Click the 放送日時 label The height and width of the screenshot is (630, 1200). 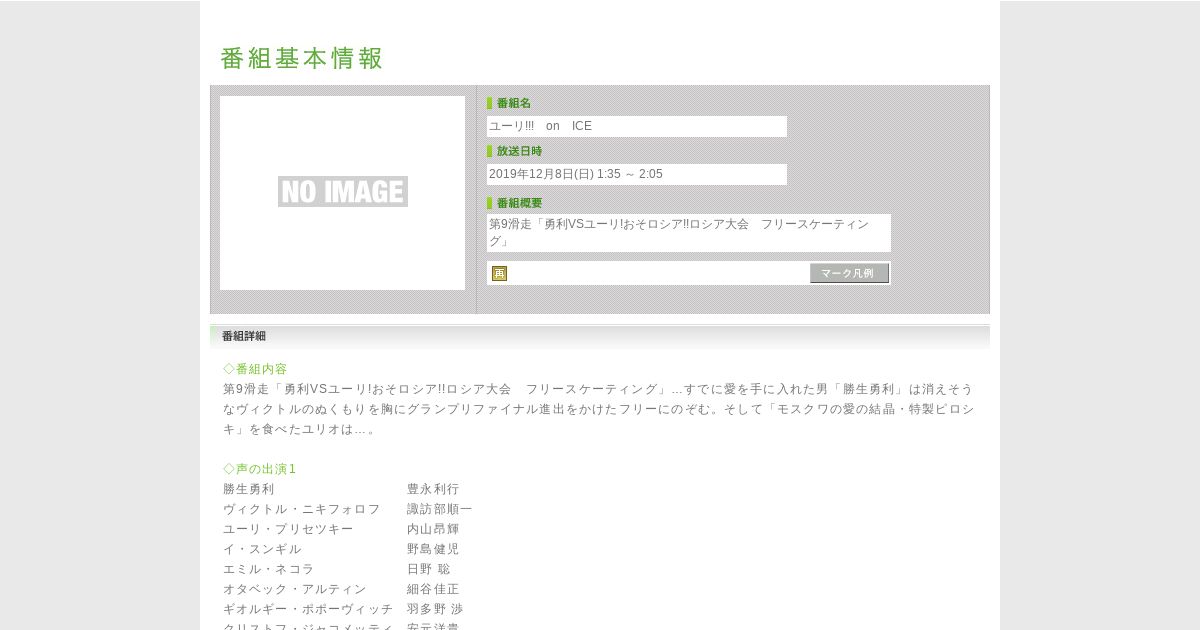[x=519, y=151]
